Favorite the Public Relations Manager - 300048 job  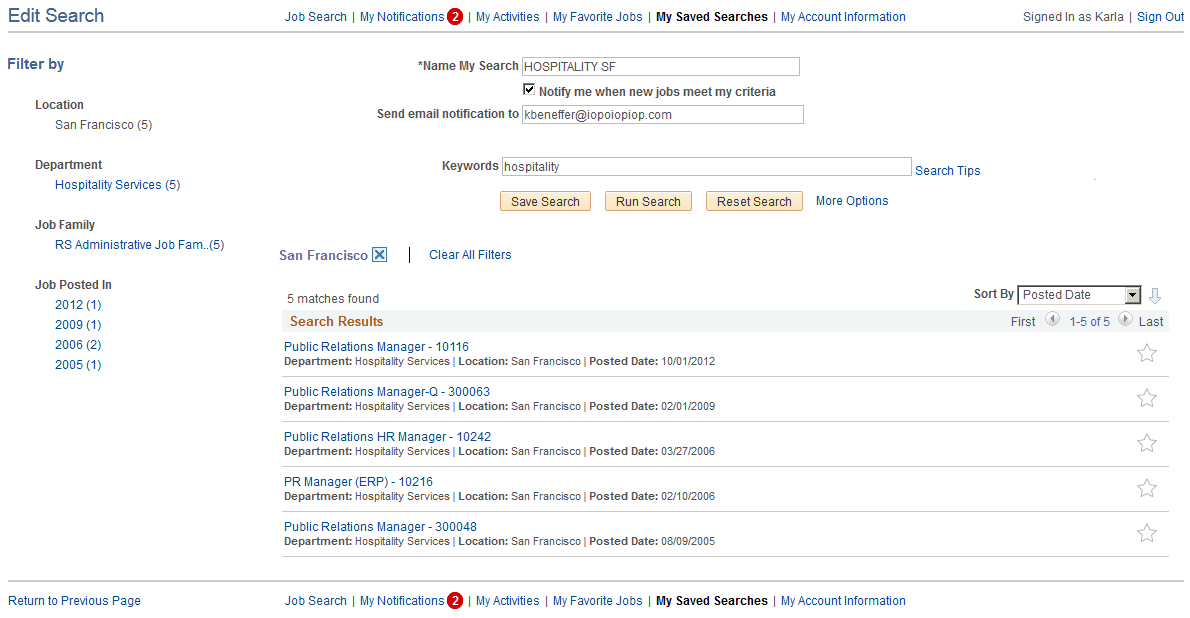(x=1146, y=533)
